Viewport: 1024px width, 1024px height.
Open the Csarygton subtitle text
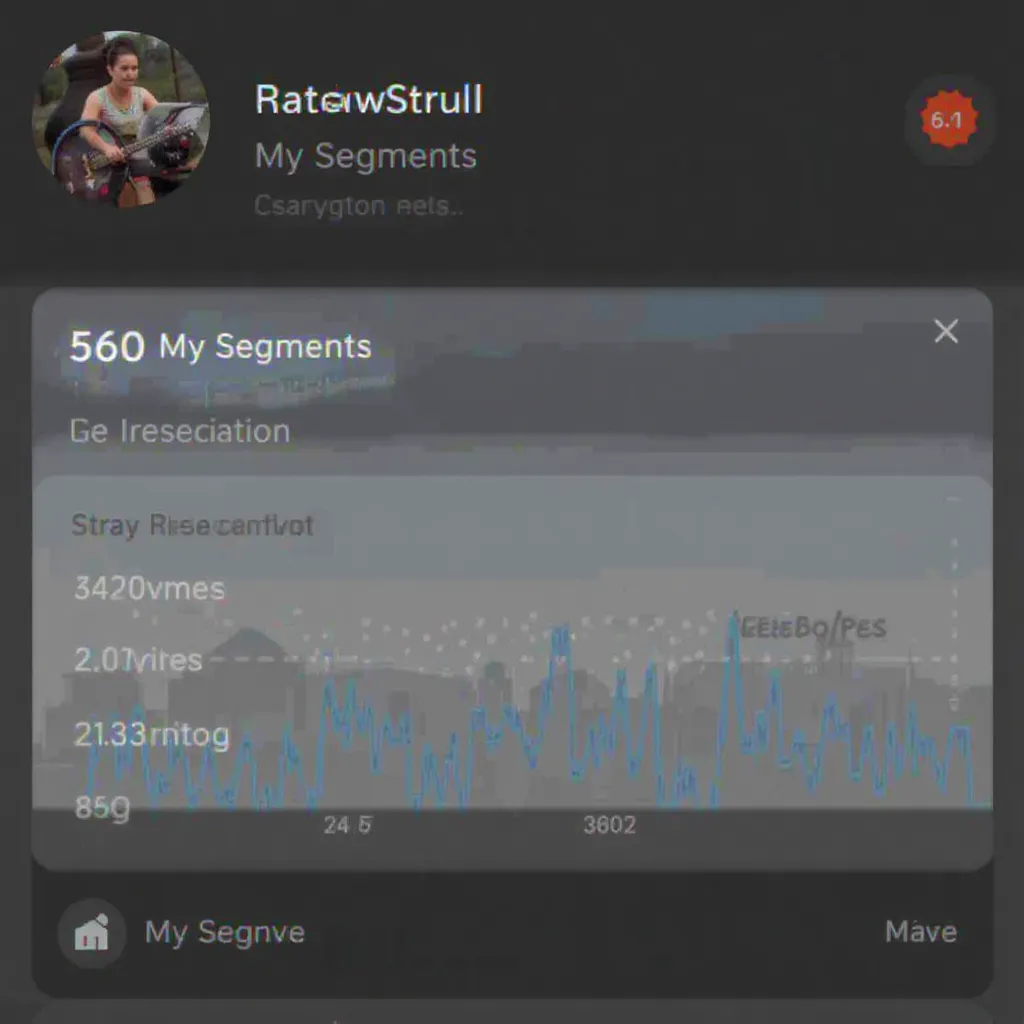coord(359,206)
